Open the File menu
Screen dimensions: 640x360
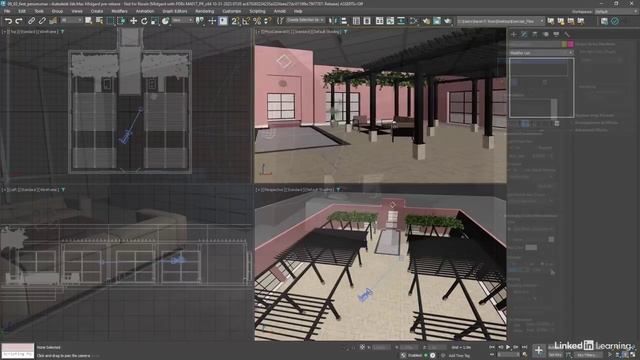click(x=7, y=11)
